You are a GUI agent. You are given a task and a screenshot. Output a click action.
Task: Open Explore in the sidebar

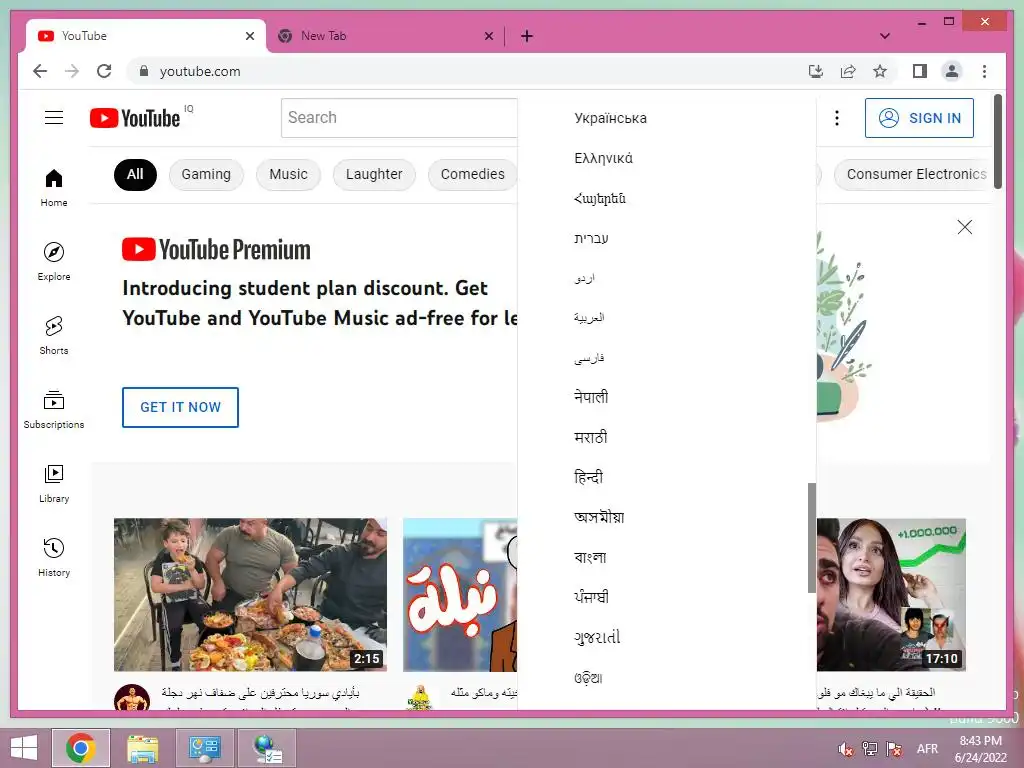click(x=54, y=262)
